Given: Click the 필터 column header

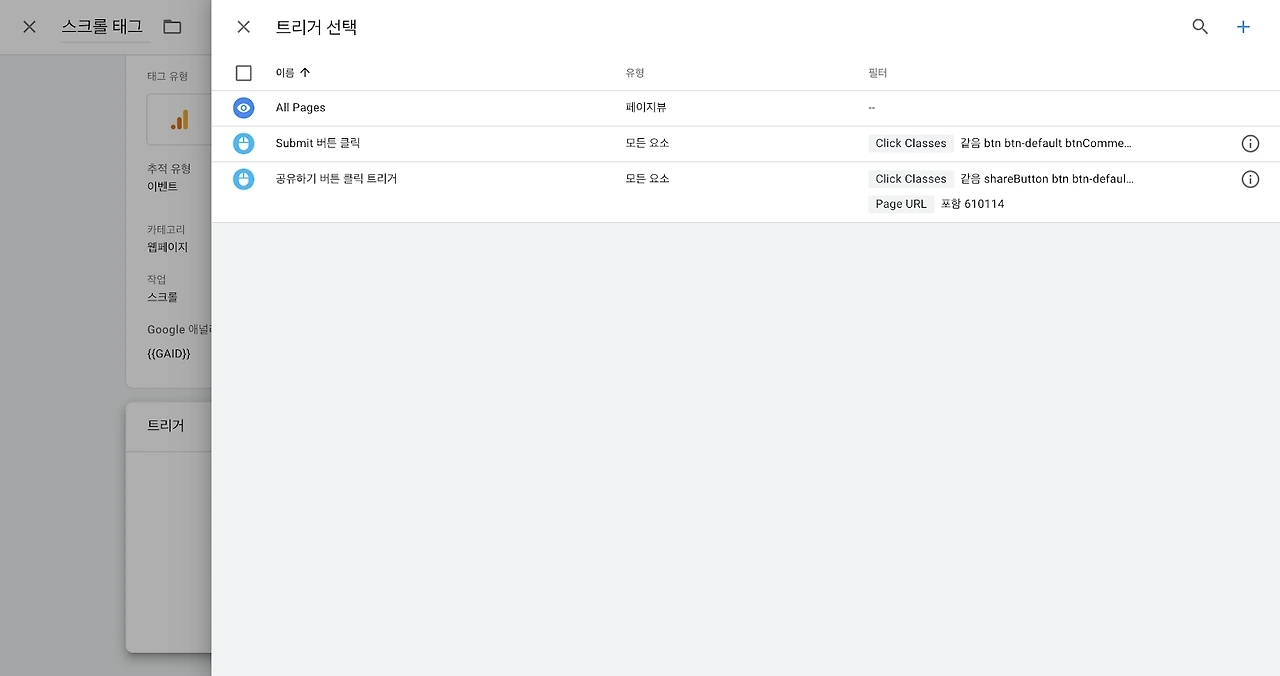Looking at the screenshot, I should [878, 73].
